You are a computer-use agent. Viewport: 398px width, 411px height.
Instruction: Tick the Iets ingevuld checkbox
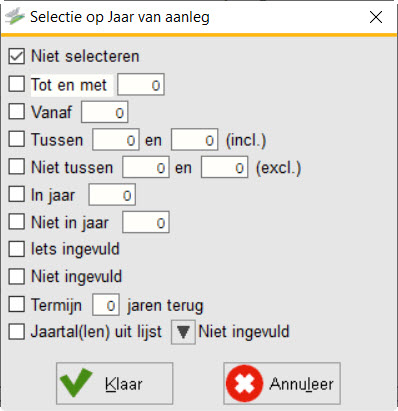coord(17,249)
